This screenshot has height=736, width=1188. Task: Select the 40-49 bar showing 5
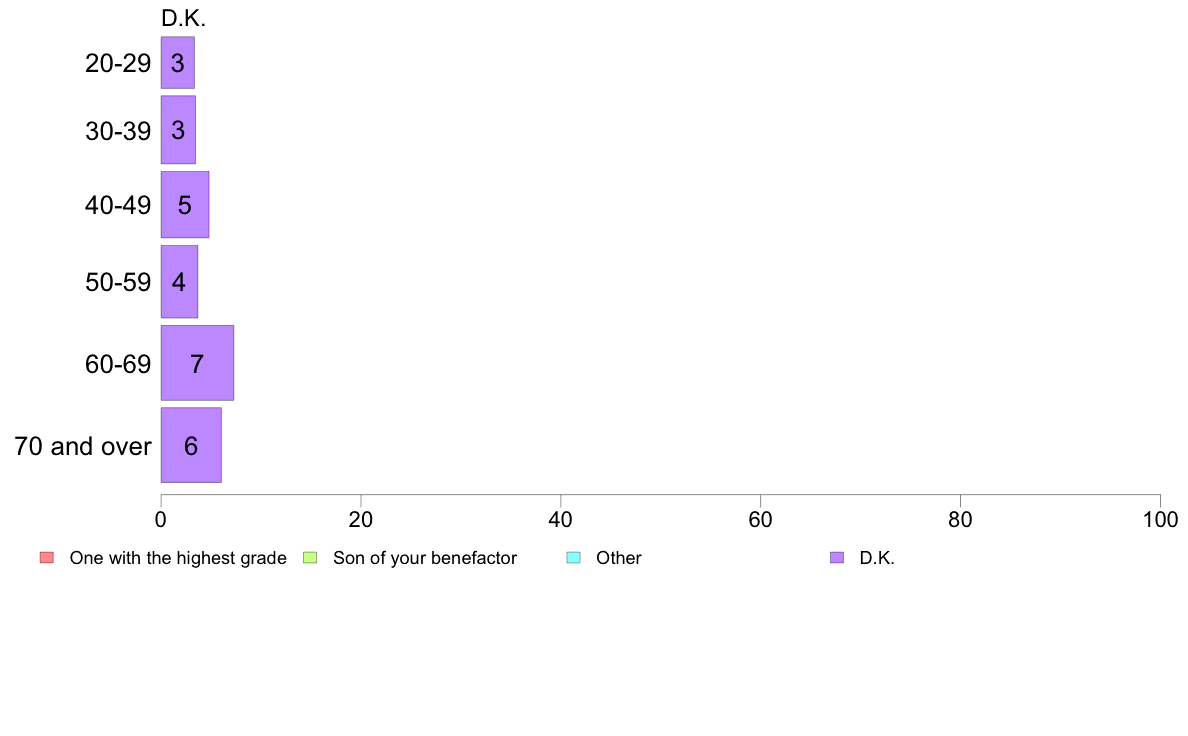click(x=185, y=205)
